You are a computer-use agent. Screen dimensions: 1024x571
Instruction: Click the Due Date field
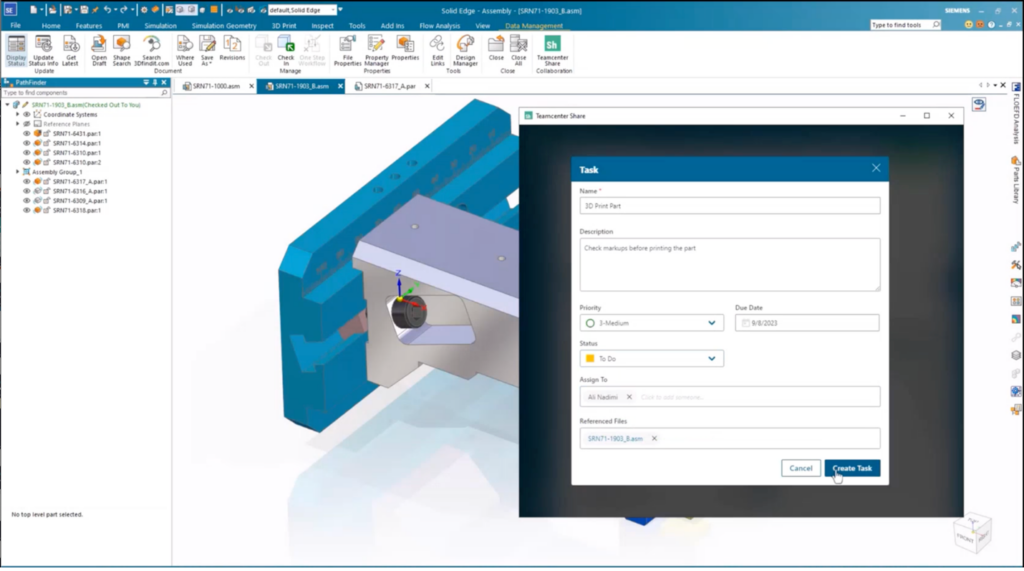(806, 323)
